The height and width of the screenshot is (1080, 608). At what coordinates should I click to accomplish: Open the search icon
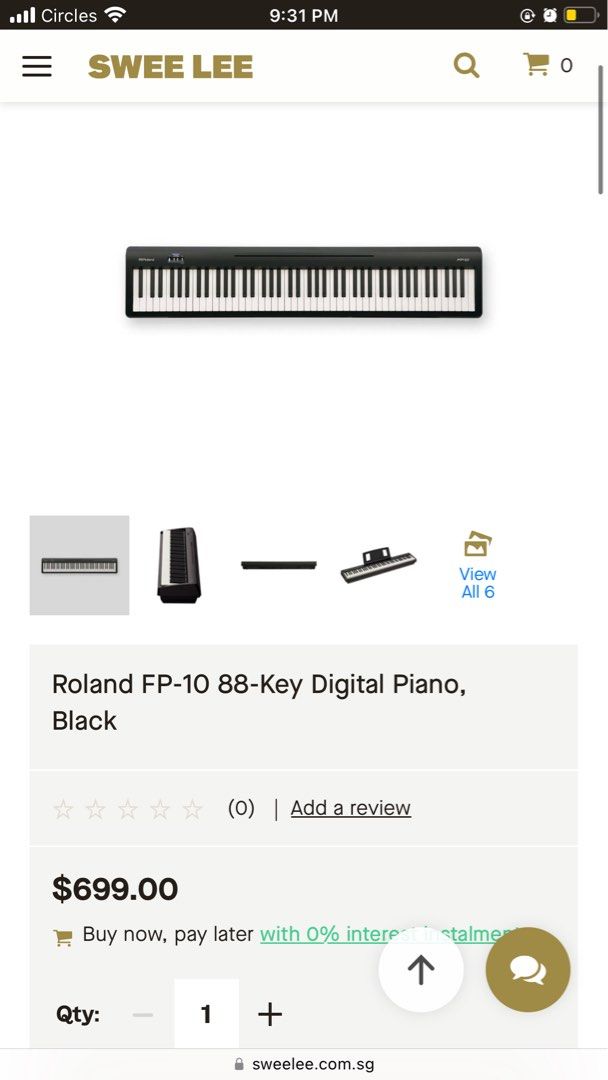(466, 65)
